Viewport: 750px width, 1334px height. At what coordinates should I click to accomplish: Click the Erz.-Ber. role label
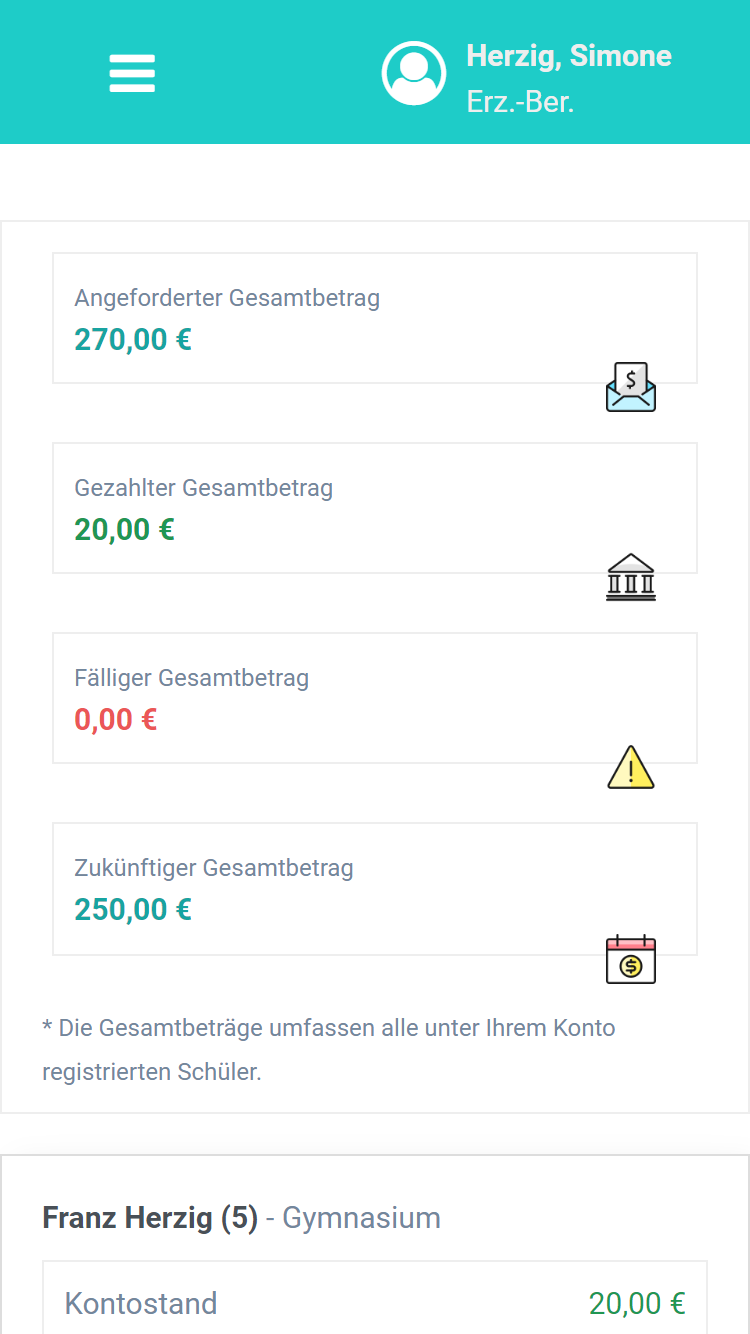518,101
